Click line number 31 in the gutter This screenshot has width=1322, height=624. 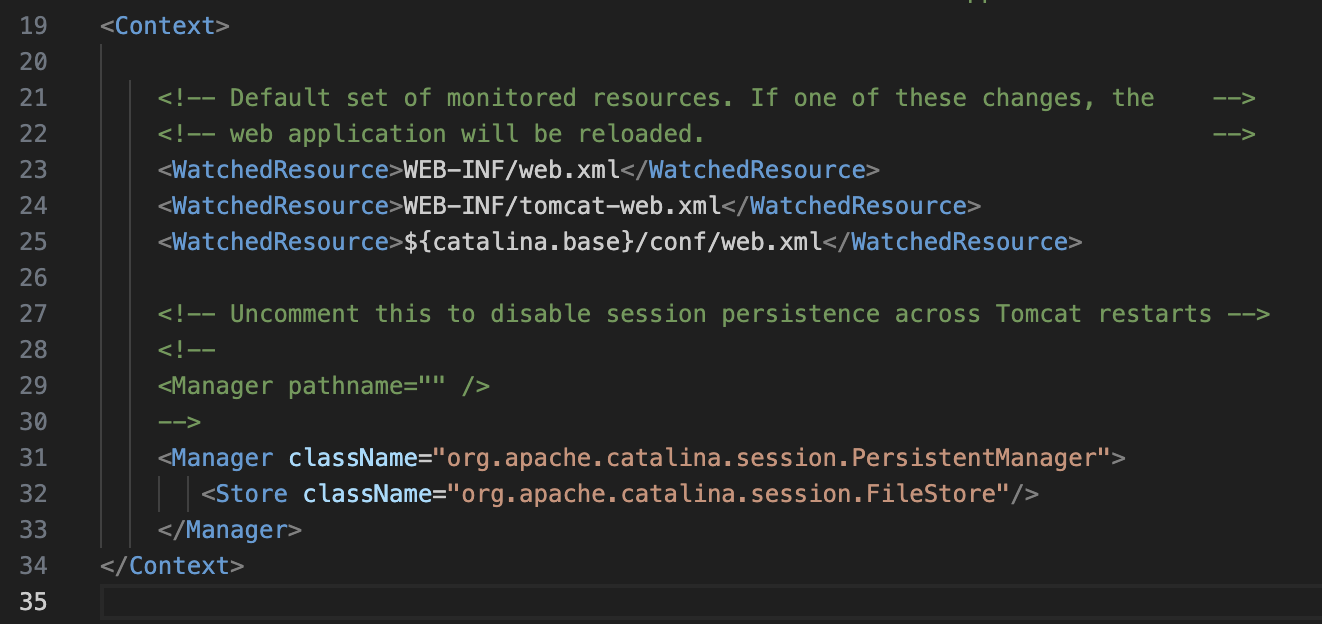pyautogui.click(x=33, y=458)
